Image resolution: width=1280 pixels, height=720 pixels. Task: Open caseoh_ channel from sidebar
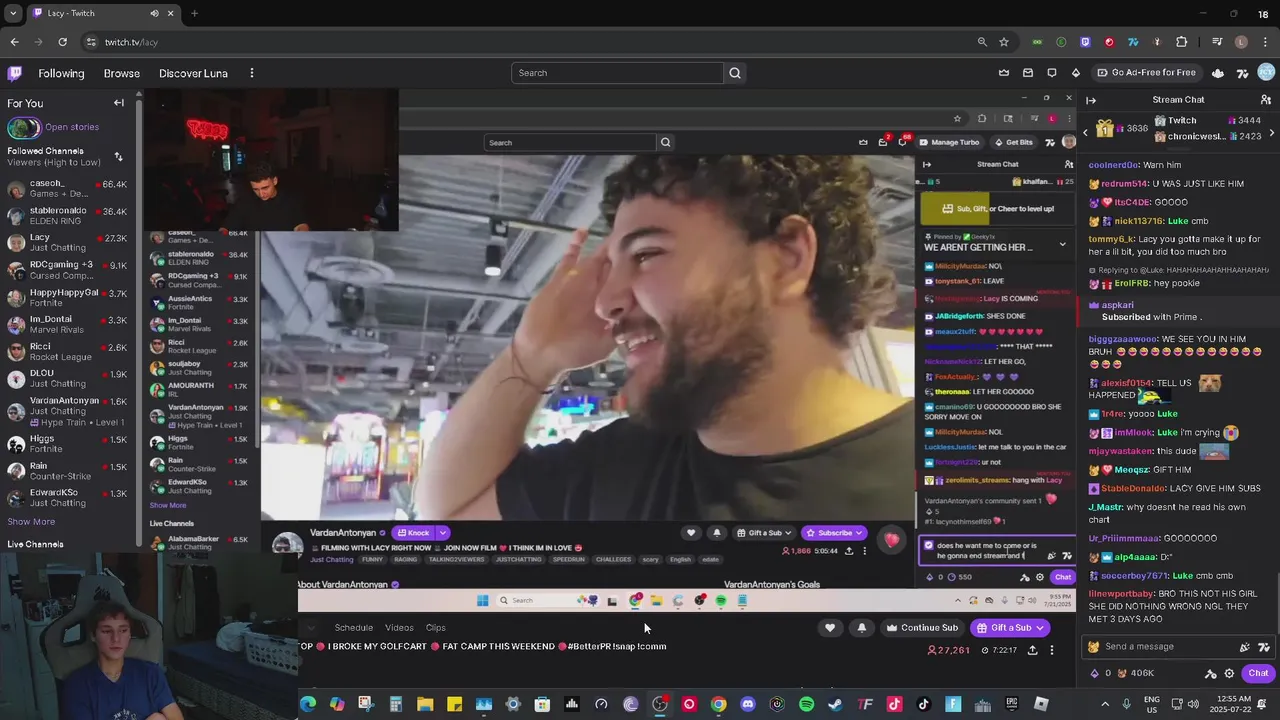pos(66,189)
